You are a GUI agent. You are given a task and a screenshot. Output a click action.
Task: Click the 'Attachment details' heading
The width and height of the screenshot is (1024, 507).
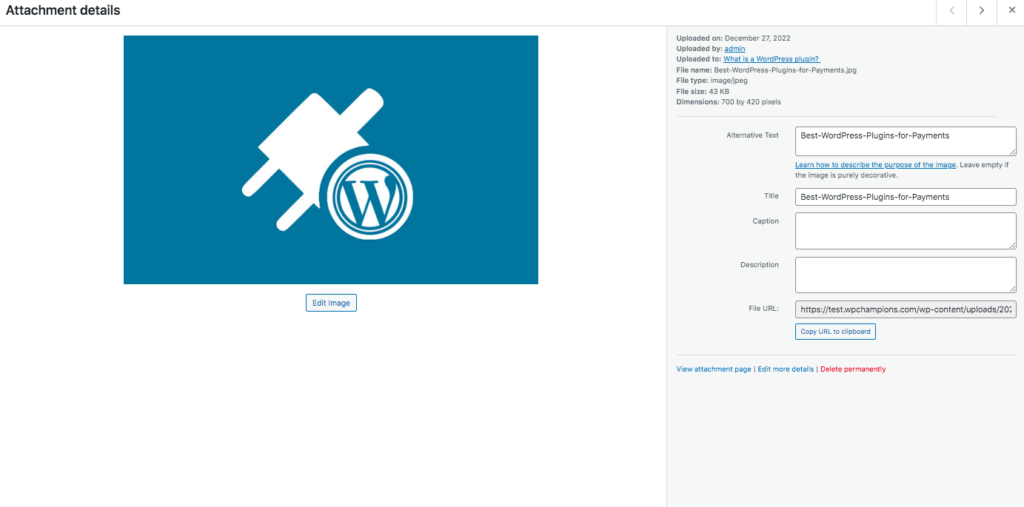(63, 10)
